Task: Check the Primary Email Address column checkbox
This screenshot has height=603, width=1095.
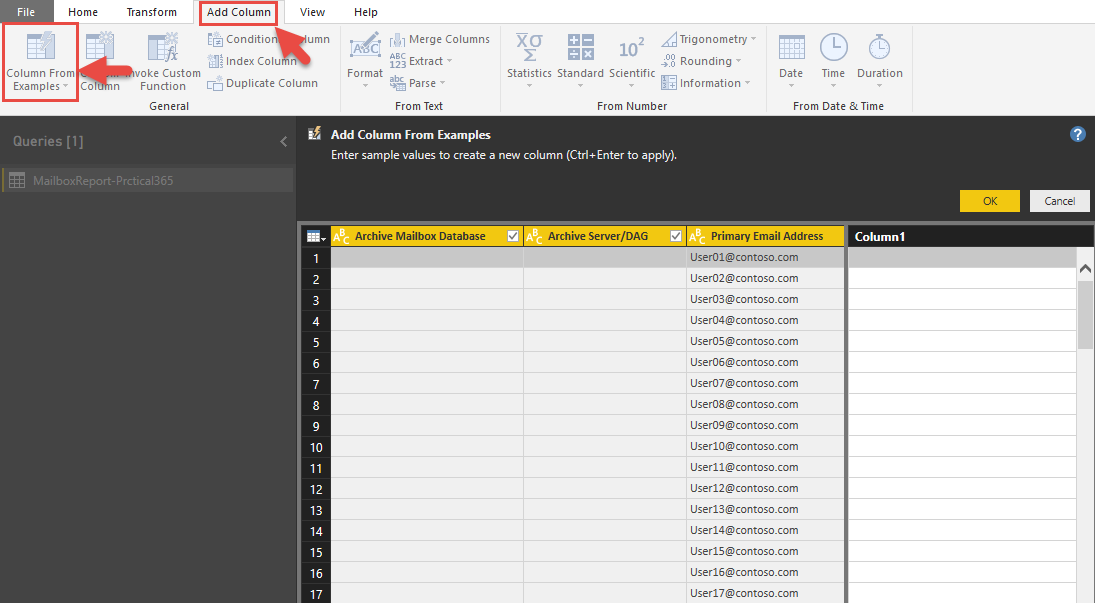Action: (837, 235)
